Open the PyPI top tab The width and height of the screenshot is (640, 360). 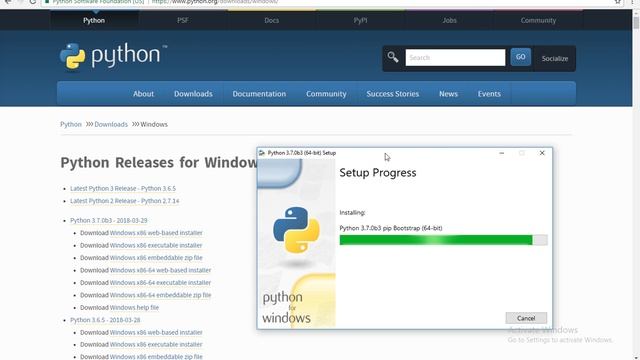[360, 20]
